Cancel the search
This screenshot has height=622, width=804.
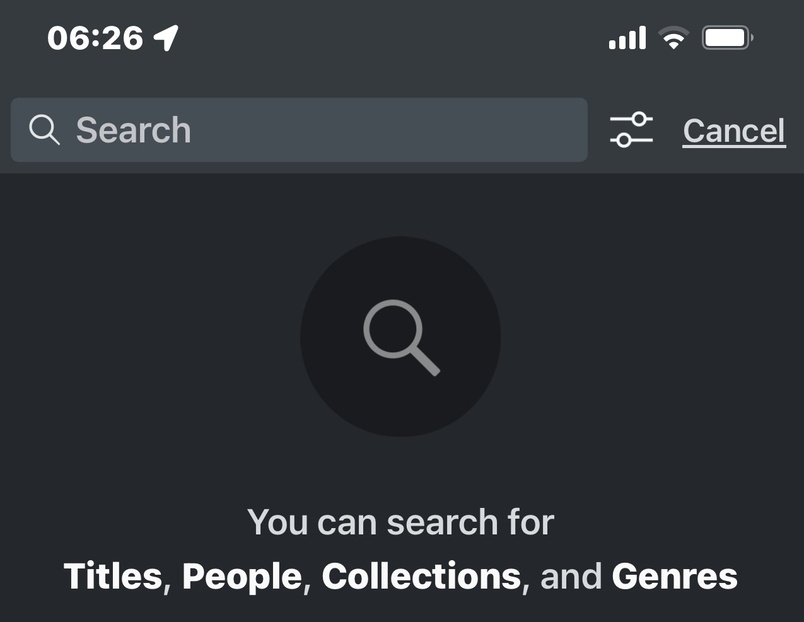[x=733, y=131]
